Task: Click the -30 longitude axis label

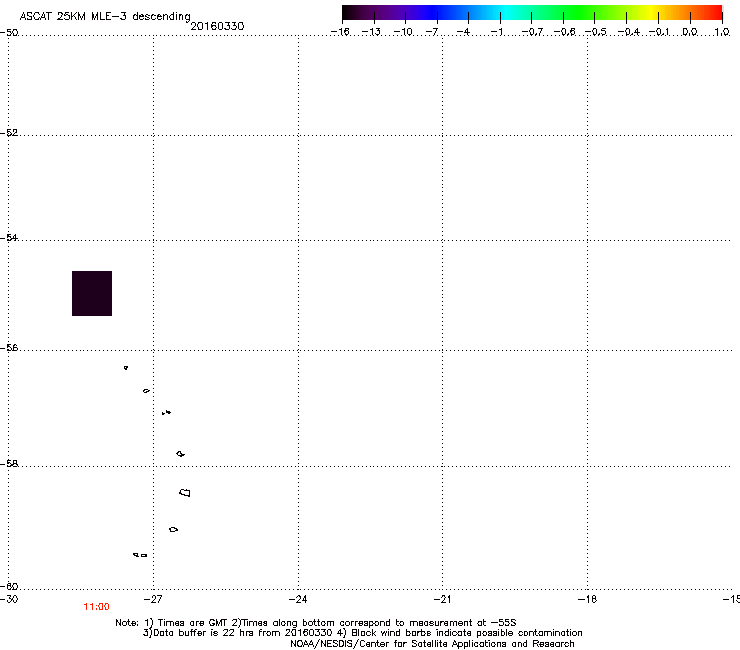Action: pos(9,599)
